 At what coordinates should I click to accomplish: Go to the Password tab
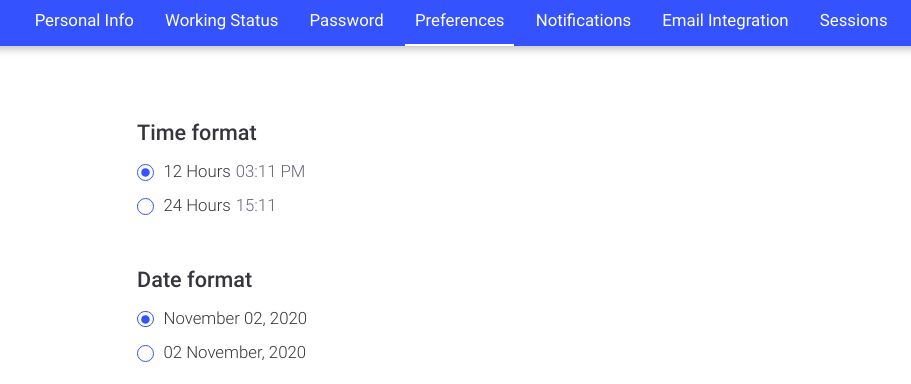pyautogui.click(x=346, y=21)
